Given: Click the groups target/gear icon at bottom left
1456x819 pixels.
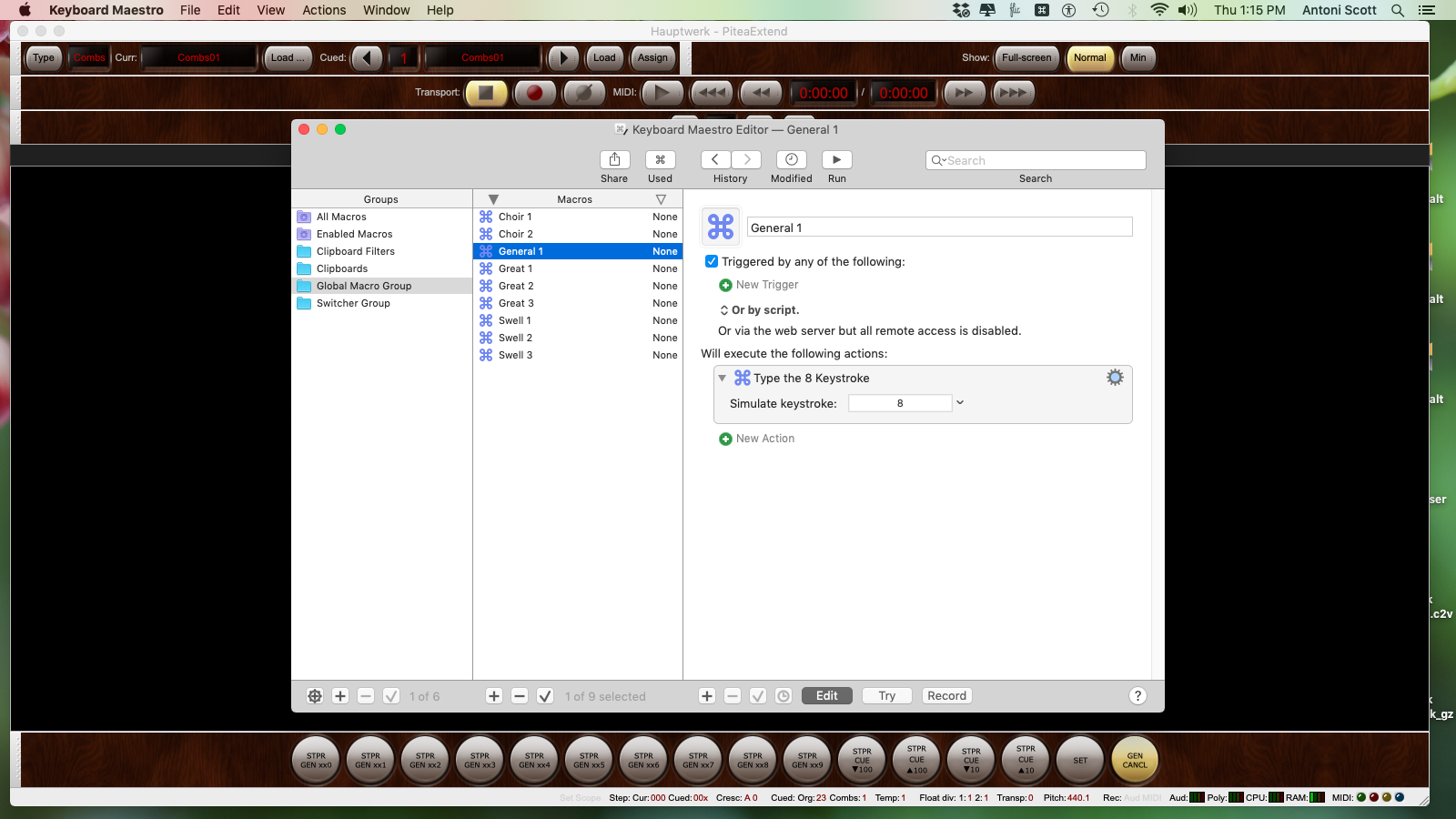Looking at the screenshot, I should (x=315, y=696).
